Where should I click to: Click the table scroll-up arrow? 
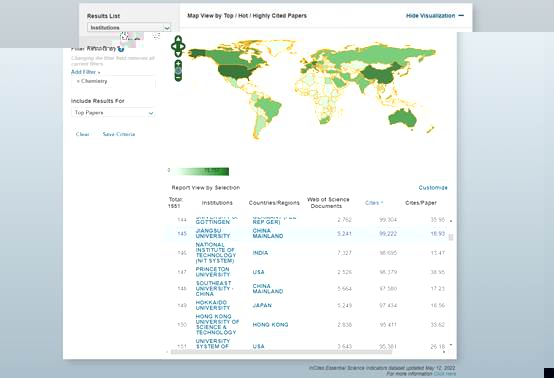point(451,221)
